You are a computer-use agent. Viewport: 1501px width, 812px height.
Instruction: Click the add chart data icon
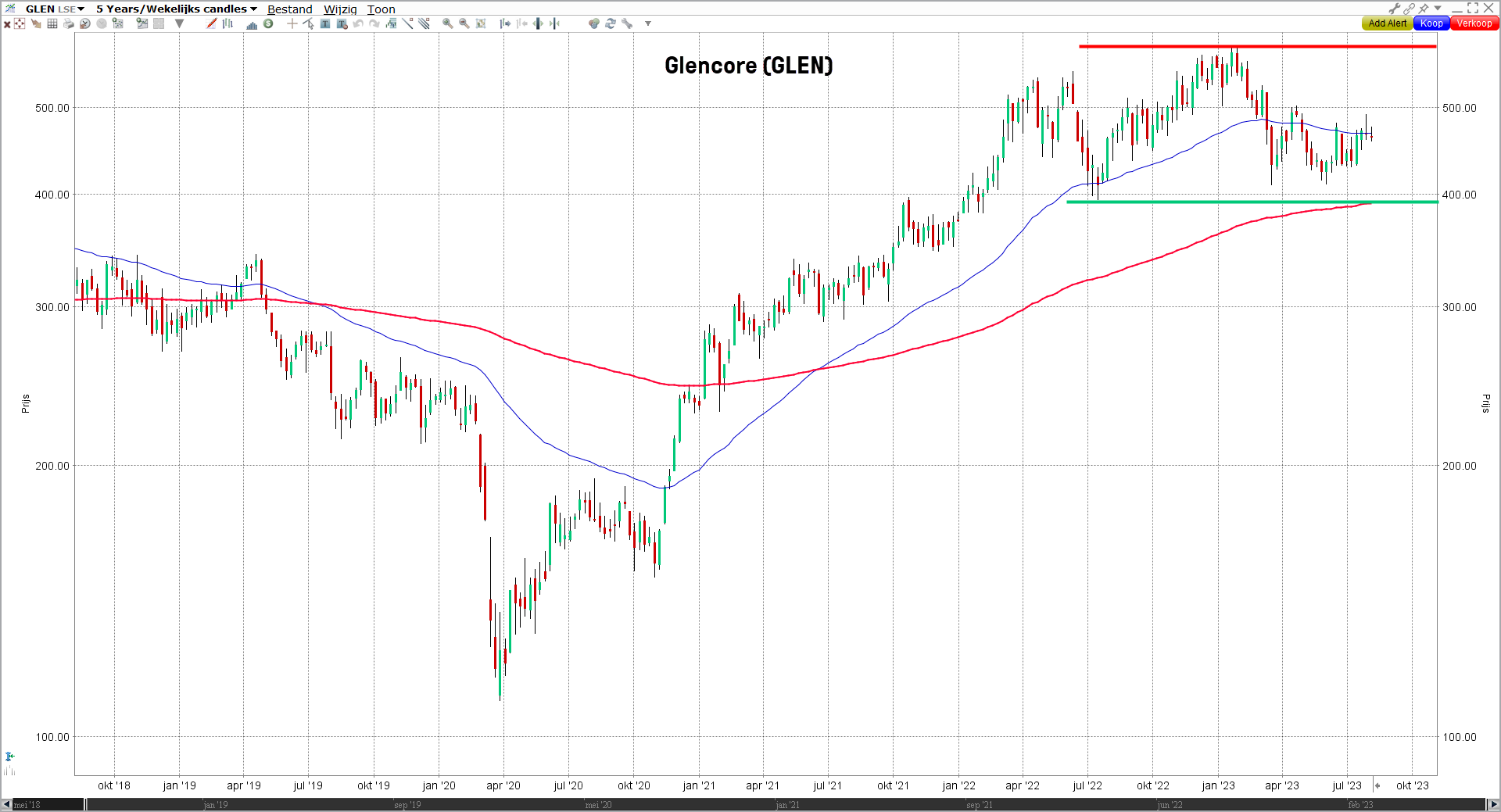pos(117,23)
